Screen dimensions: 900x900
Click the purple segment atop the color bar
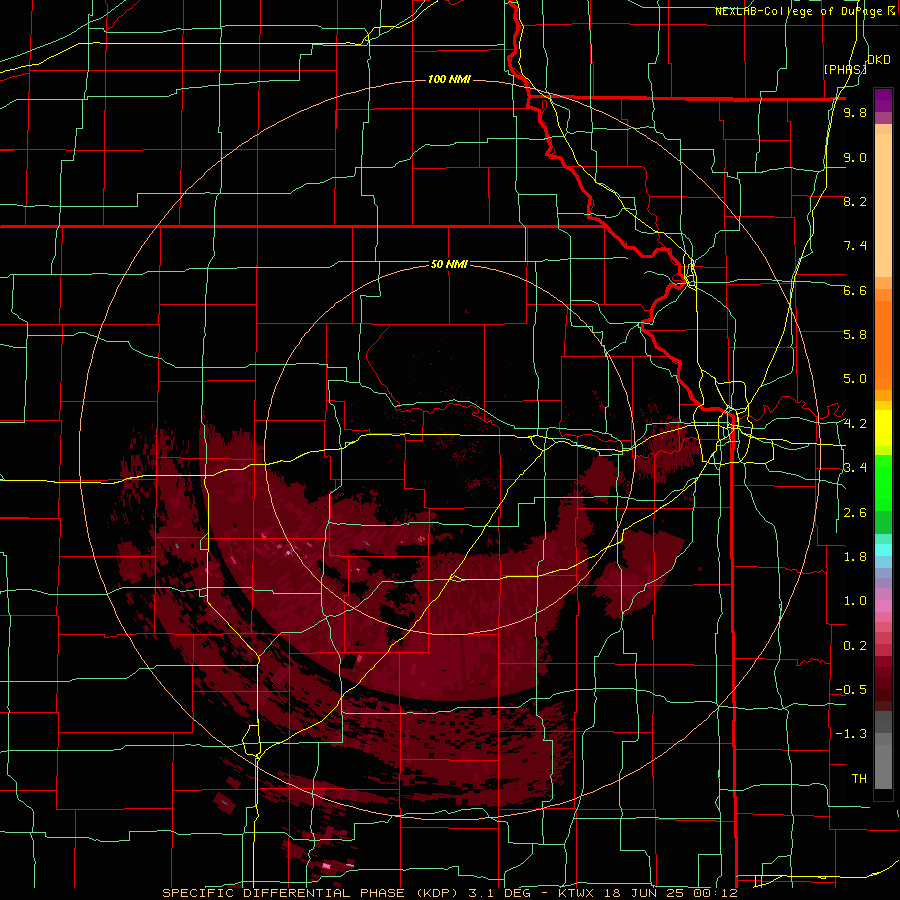(x=883, y=100)
